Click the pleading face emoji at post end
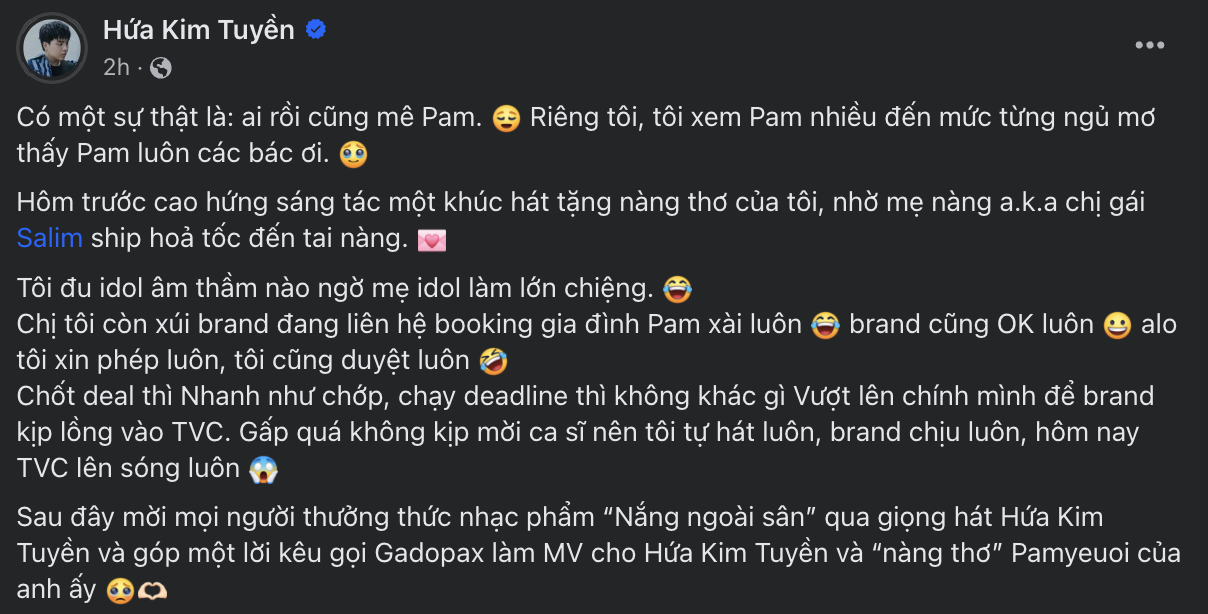Viewport: 1208px width, 614px height. click(119, 590)
